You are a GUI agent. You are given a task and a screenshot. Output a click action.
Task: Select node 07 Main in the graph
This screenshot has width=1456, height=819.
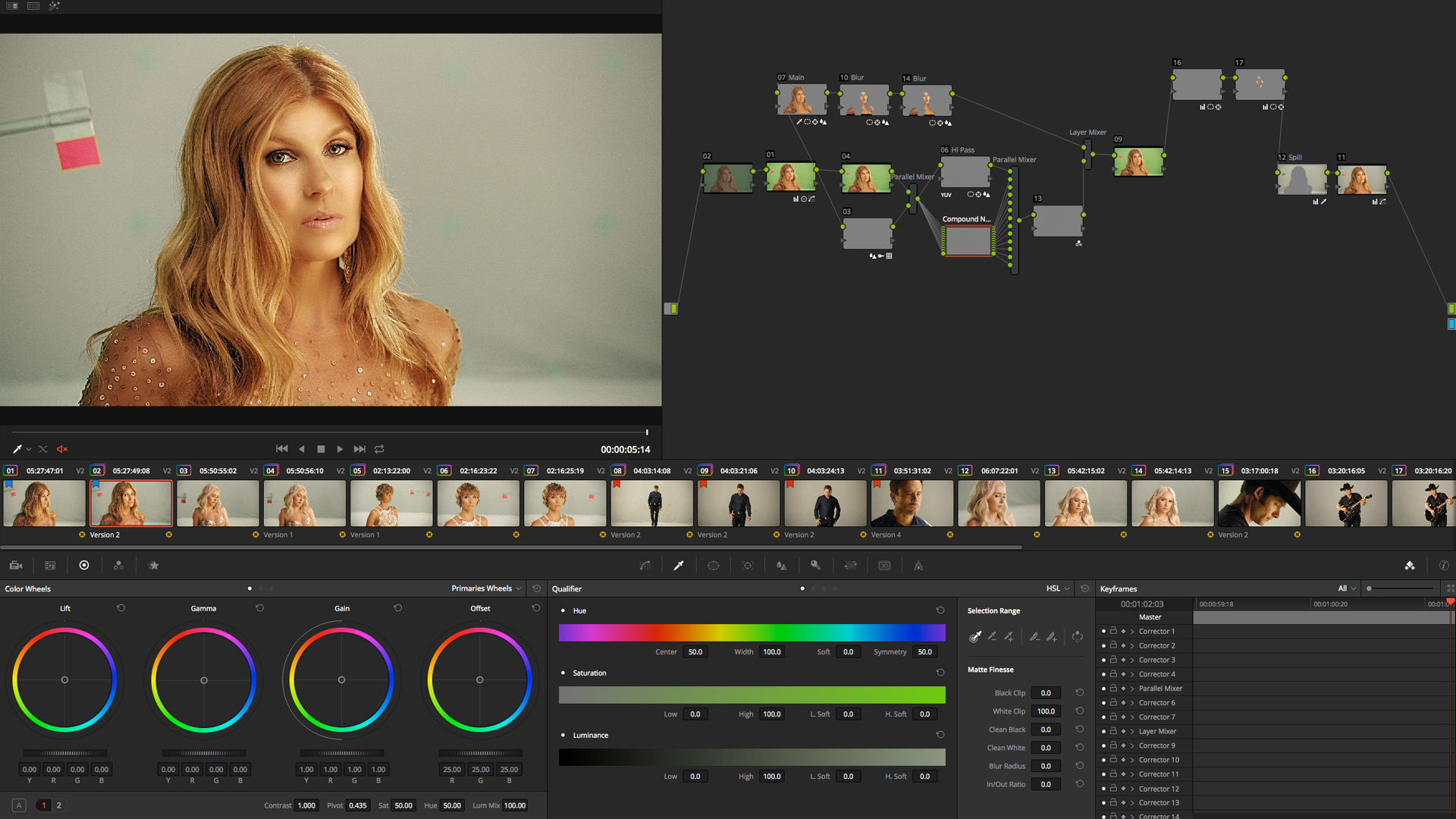point(802,99)
